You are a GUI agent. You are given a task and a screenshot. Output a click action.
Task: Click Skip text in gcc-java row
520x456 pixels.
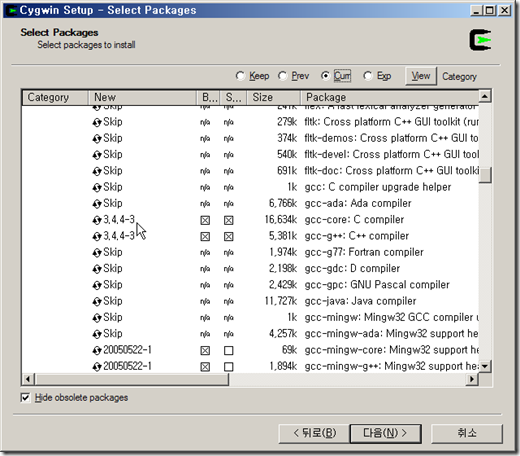coord(113,301)
